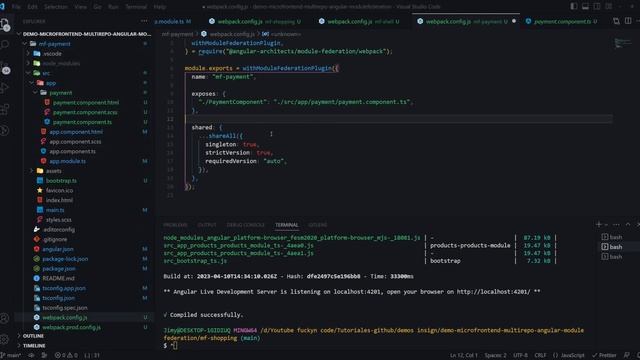Open the Run and Debug view

[x=5, y=87]
